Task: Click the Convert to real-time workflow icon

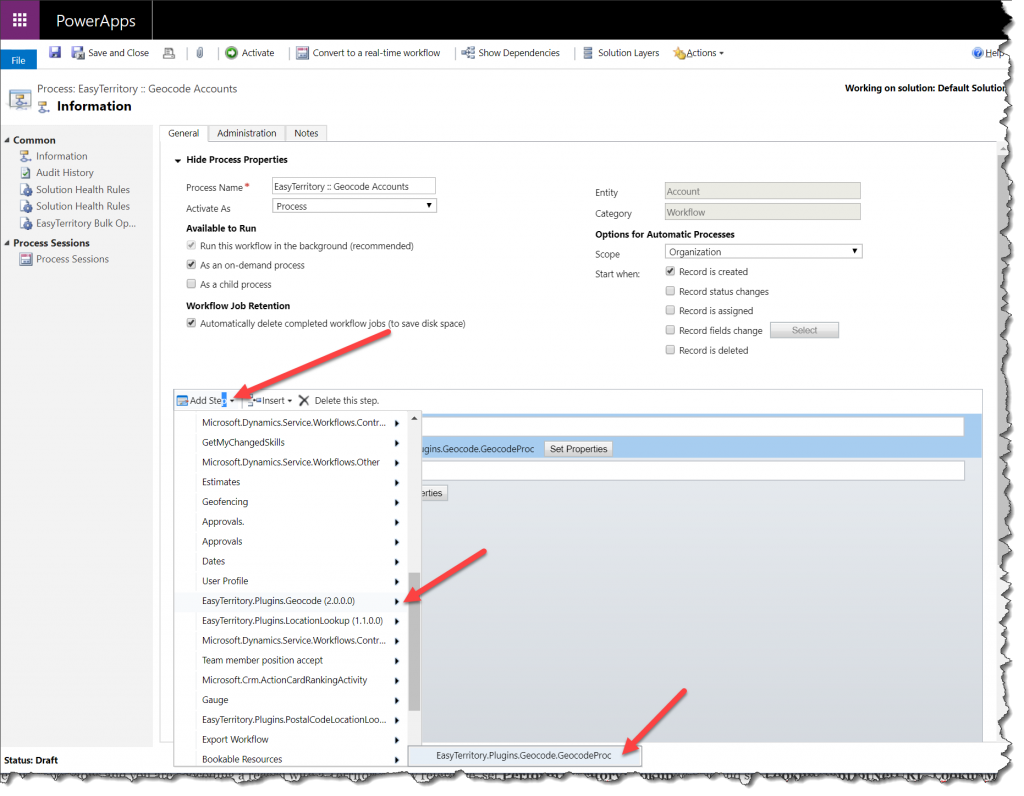Action: tap(302, 53)
